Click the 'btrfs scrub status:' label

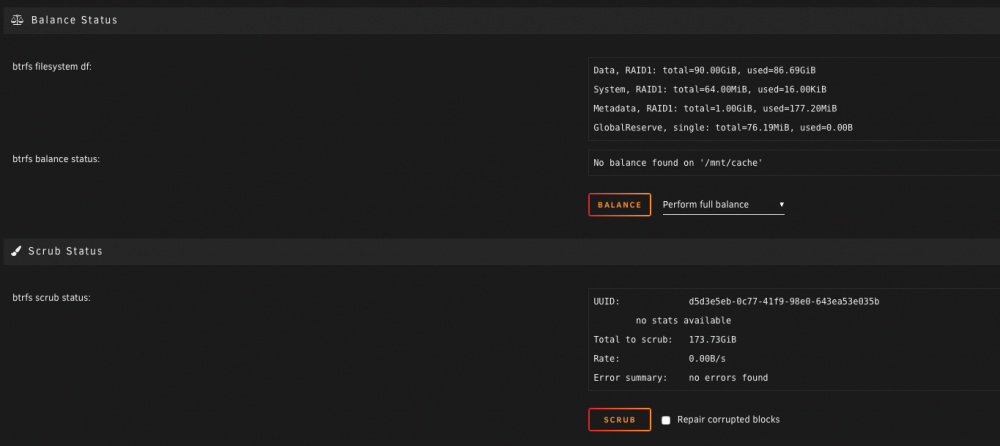52,297
